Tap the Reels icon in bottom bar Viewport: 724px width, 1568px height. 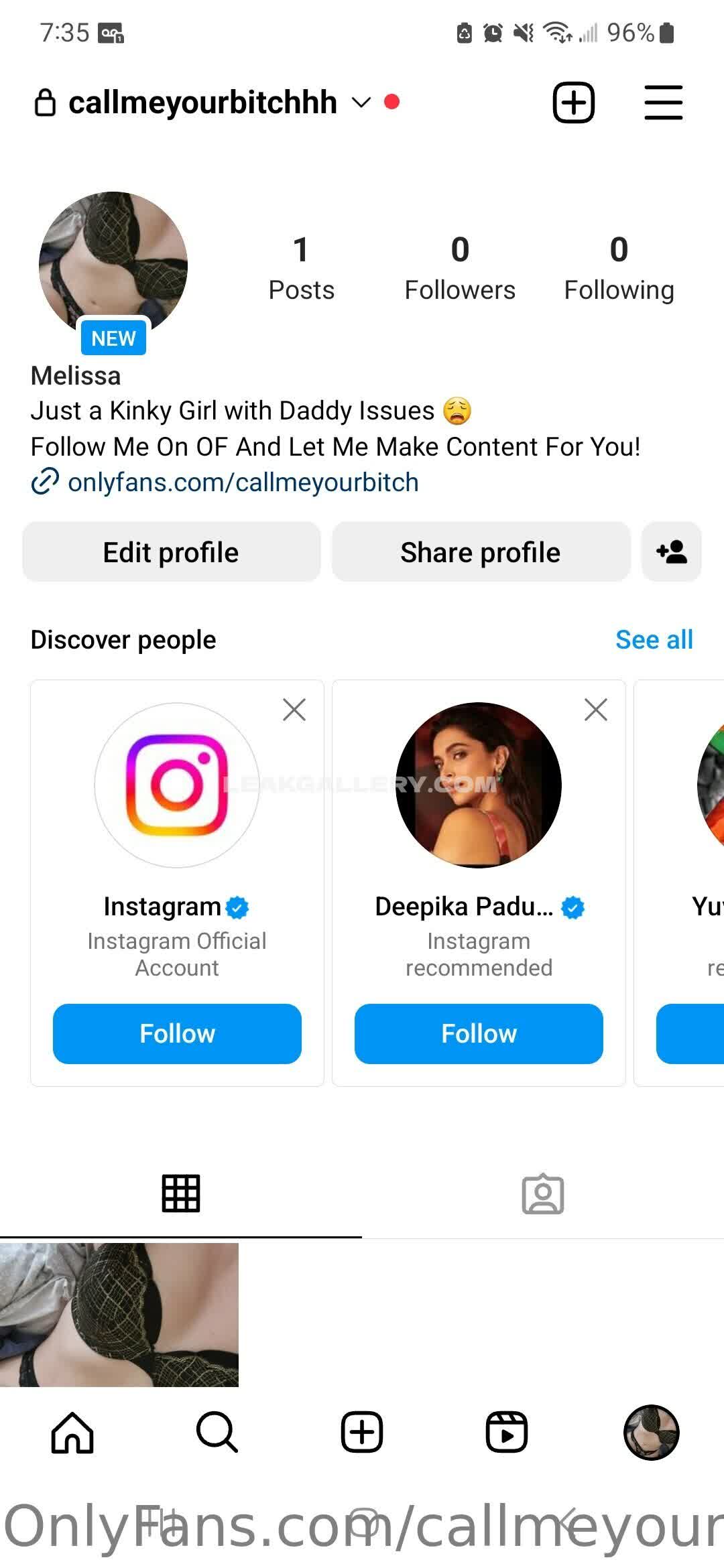click(506, 1432)
